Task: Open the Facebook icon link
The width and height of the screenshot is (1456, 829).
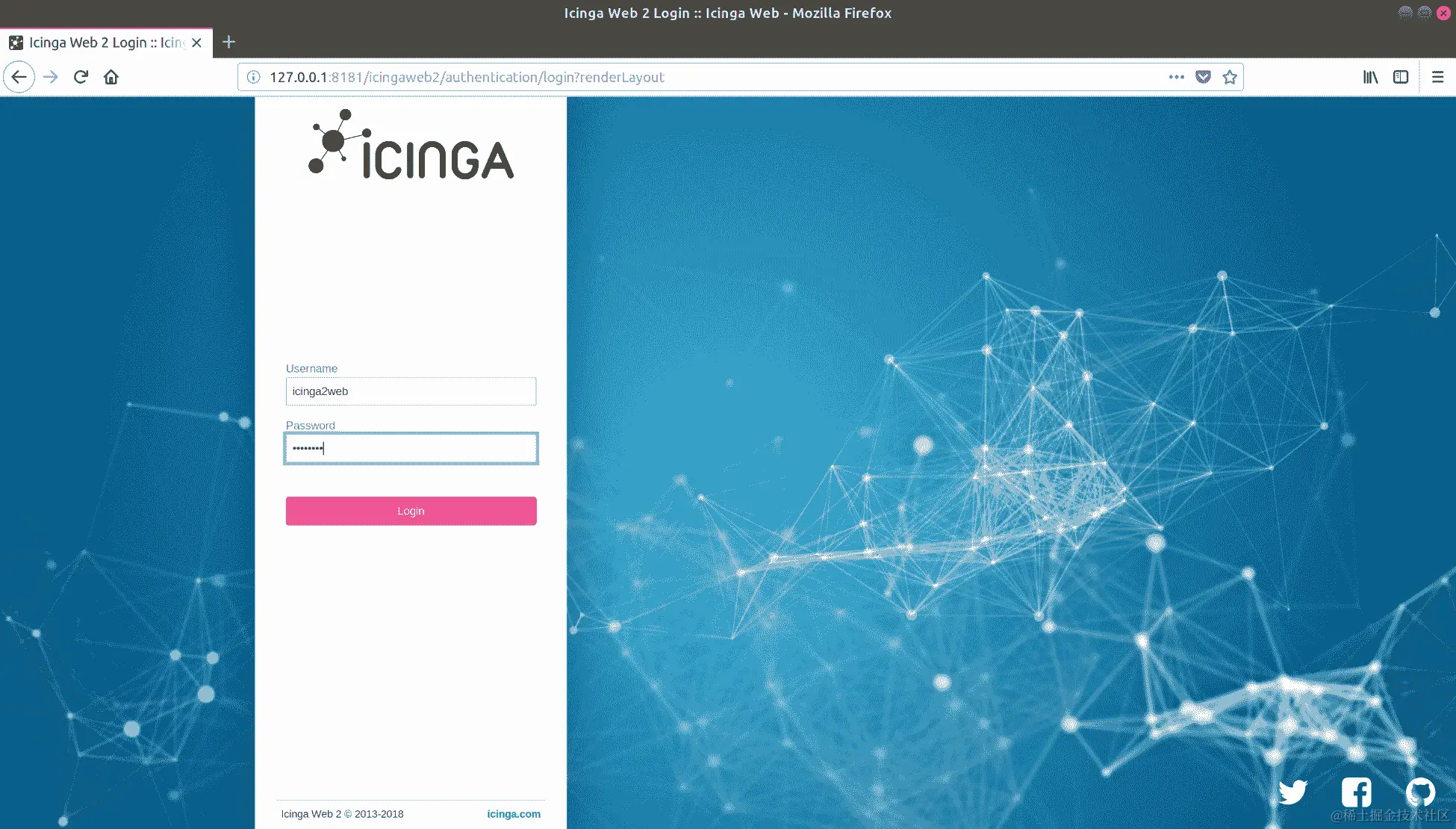Action: click(1356, 792)
